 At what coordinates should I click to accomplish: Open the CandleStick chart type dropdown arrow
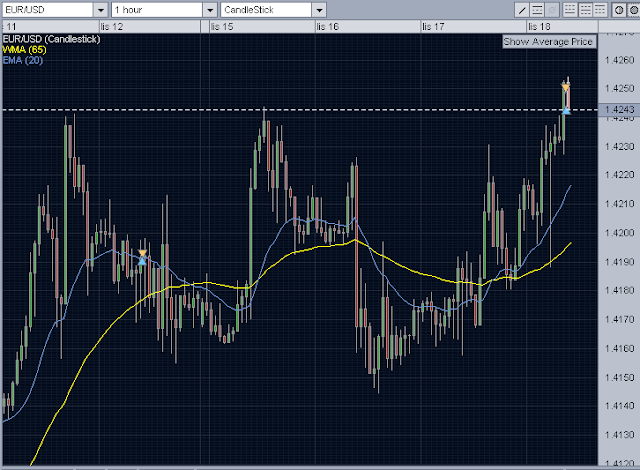point(319,10)
